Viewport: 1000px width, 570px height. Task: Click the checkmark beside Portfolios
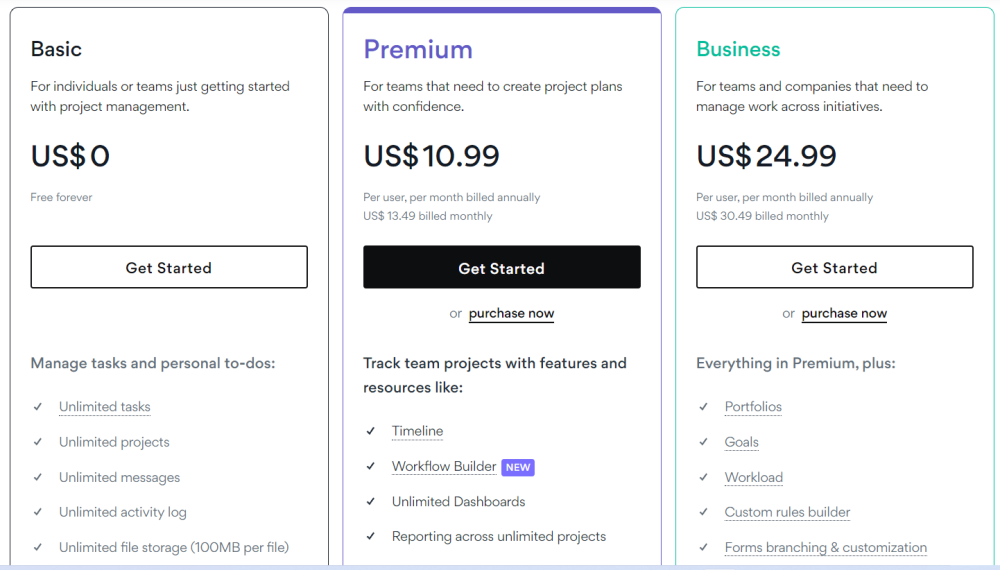703,407
